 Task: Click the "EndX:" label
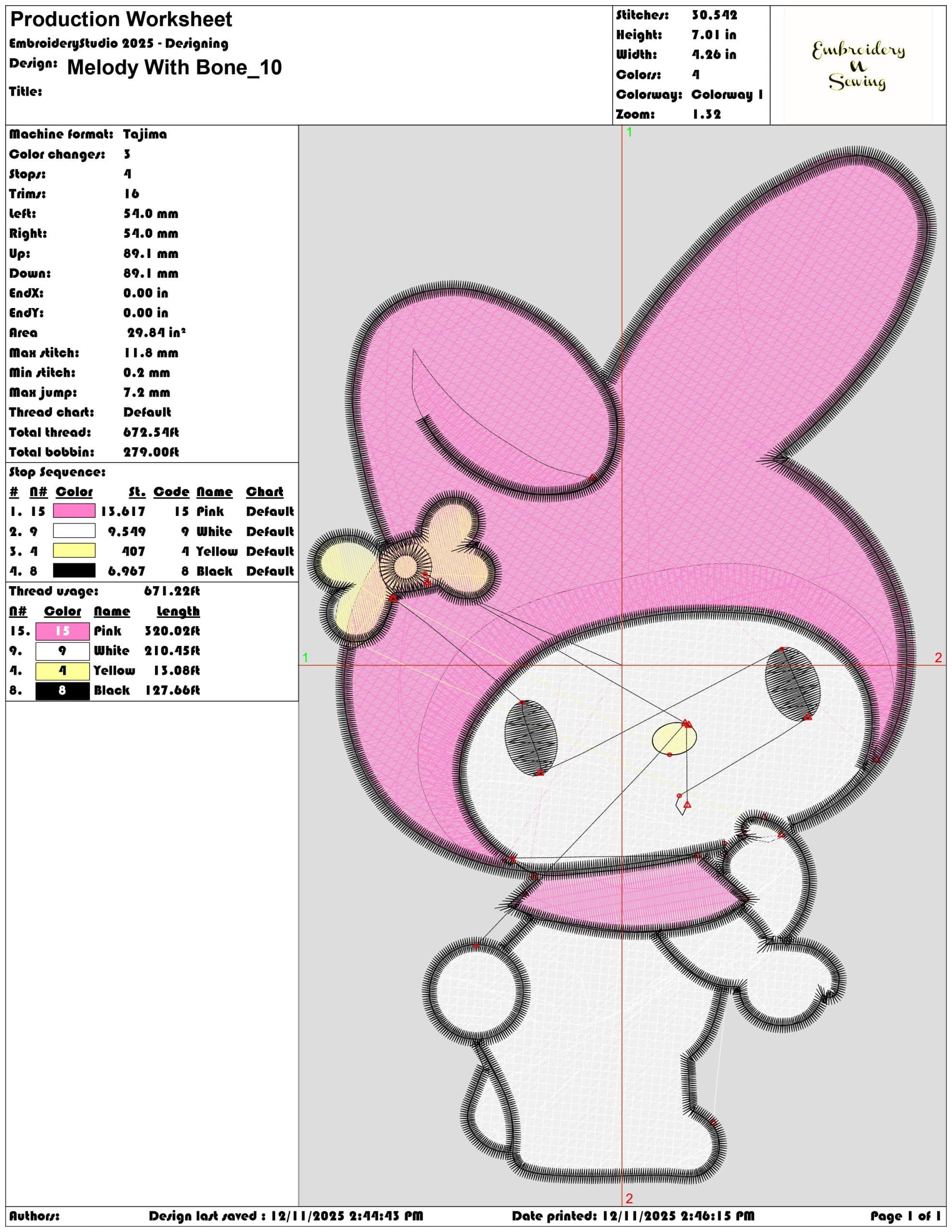pyautogui.click(x=26, y=294)
